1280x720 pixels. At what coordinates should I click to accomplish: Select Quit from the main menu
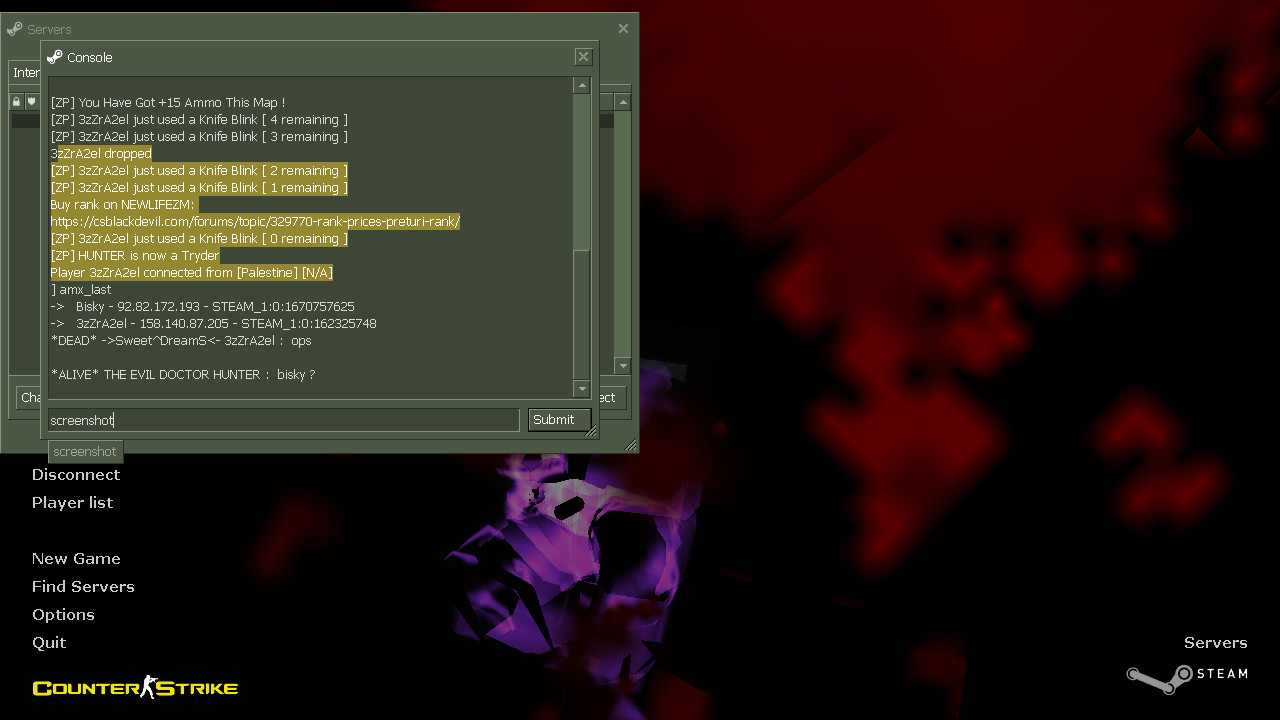tap(49, 642)
